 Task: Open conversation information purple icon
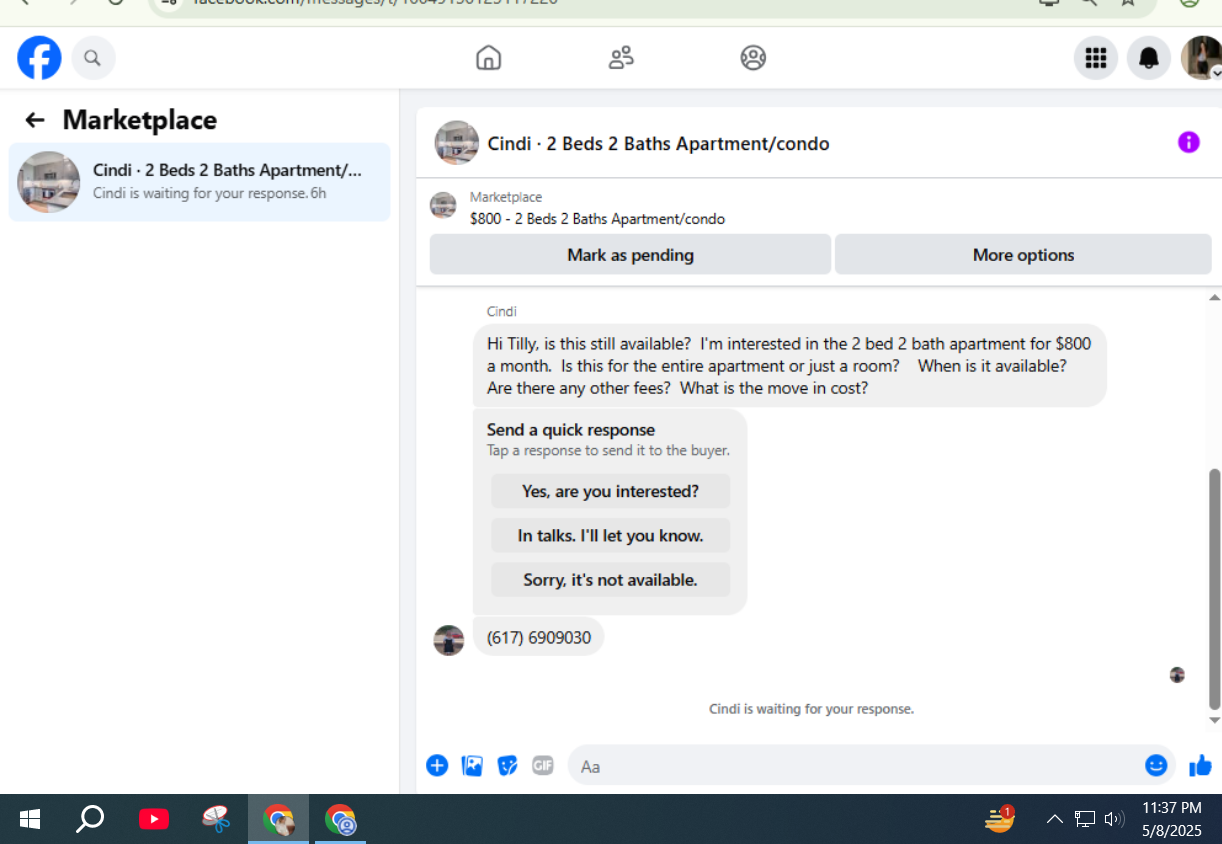pyautogui.click(x=1188, y=143)
